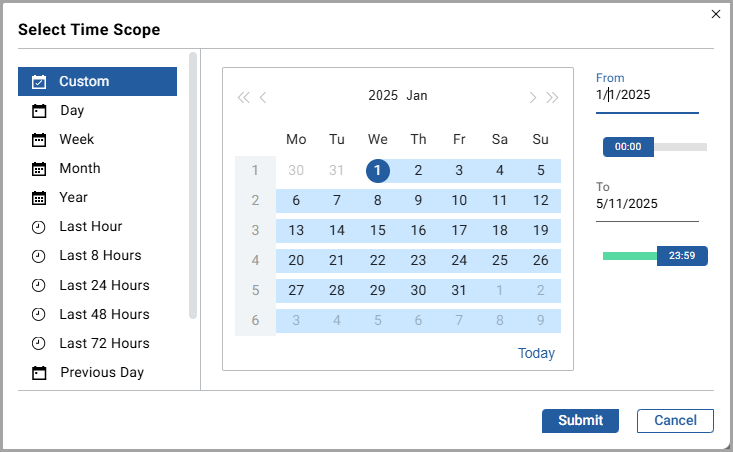Click the Today link in calendar
Screen dimensions: 733x452
click(x=536, y=353)
